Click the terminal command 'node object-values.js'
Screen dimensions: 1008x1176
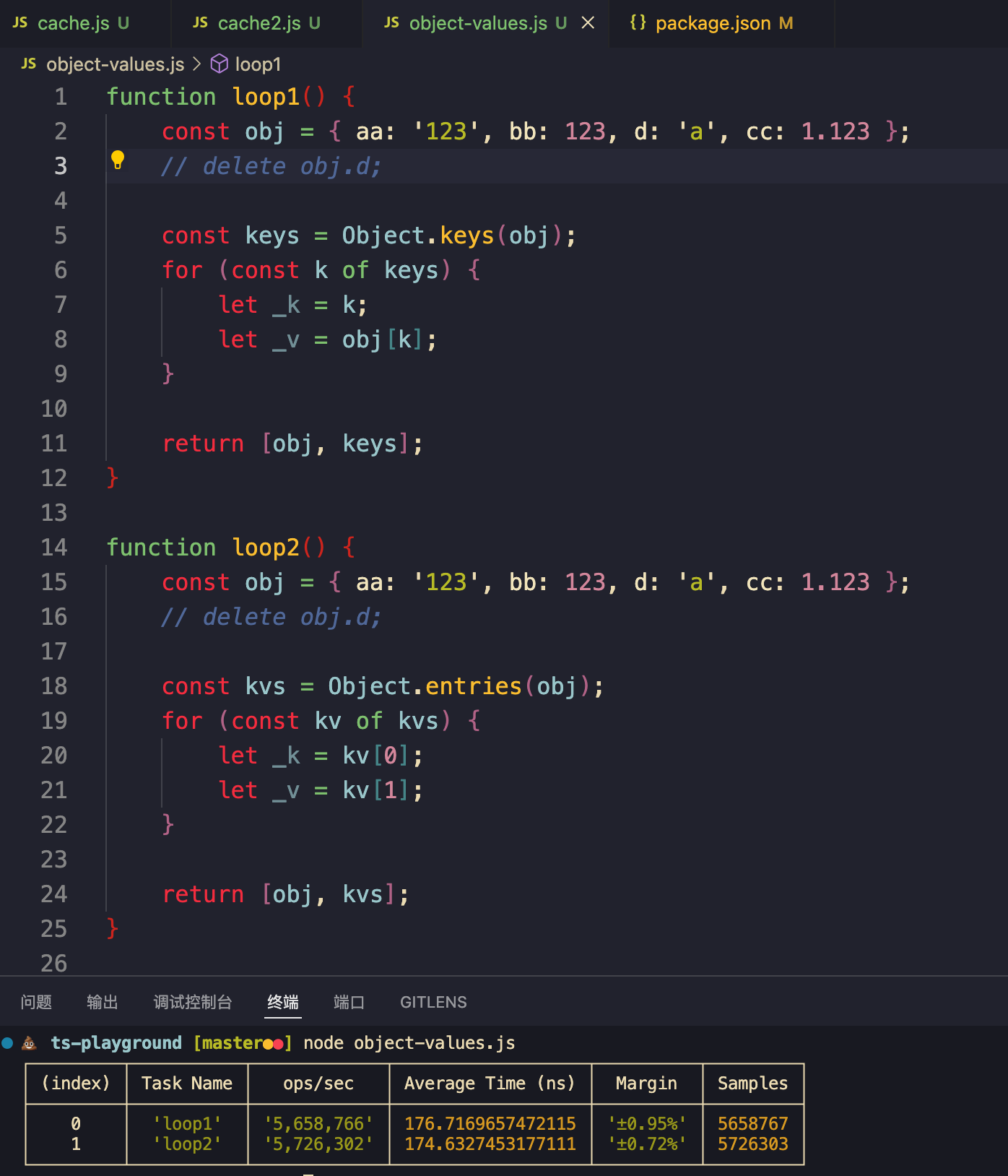(x=409, y=1043)
